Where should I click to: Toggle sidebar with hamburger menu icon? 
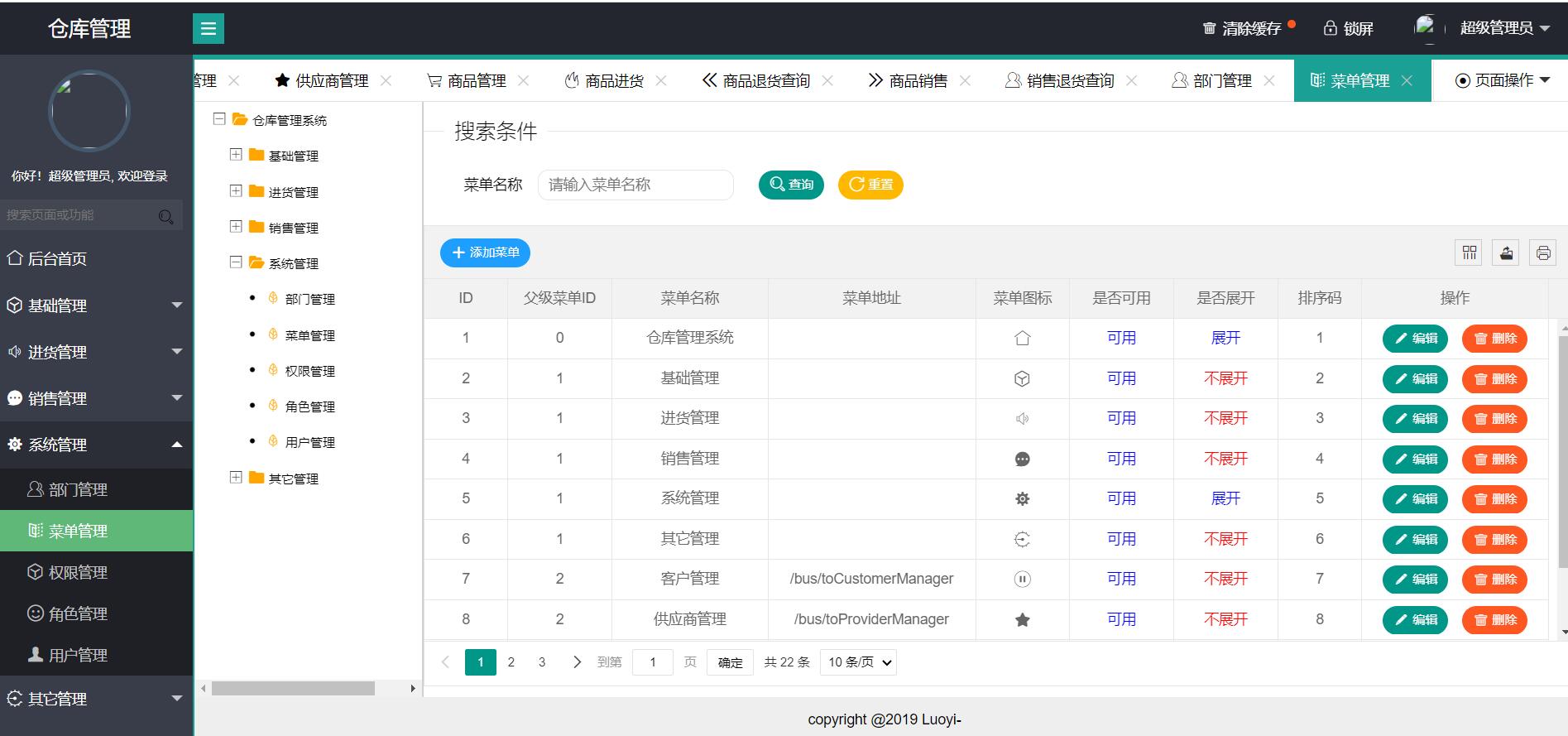point(209,29)
